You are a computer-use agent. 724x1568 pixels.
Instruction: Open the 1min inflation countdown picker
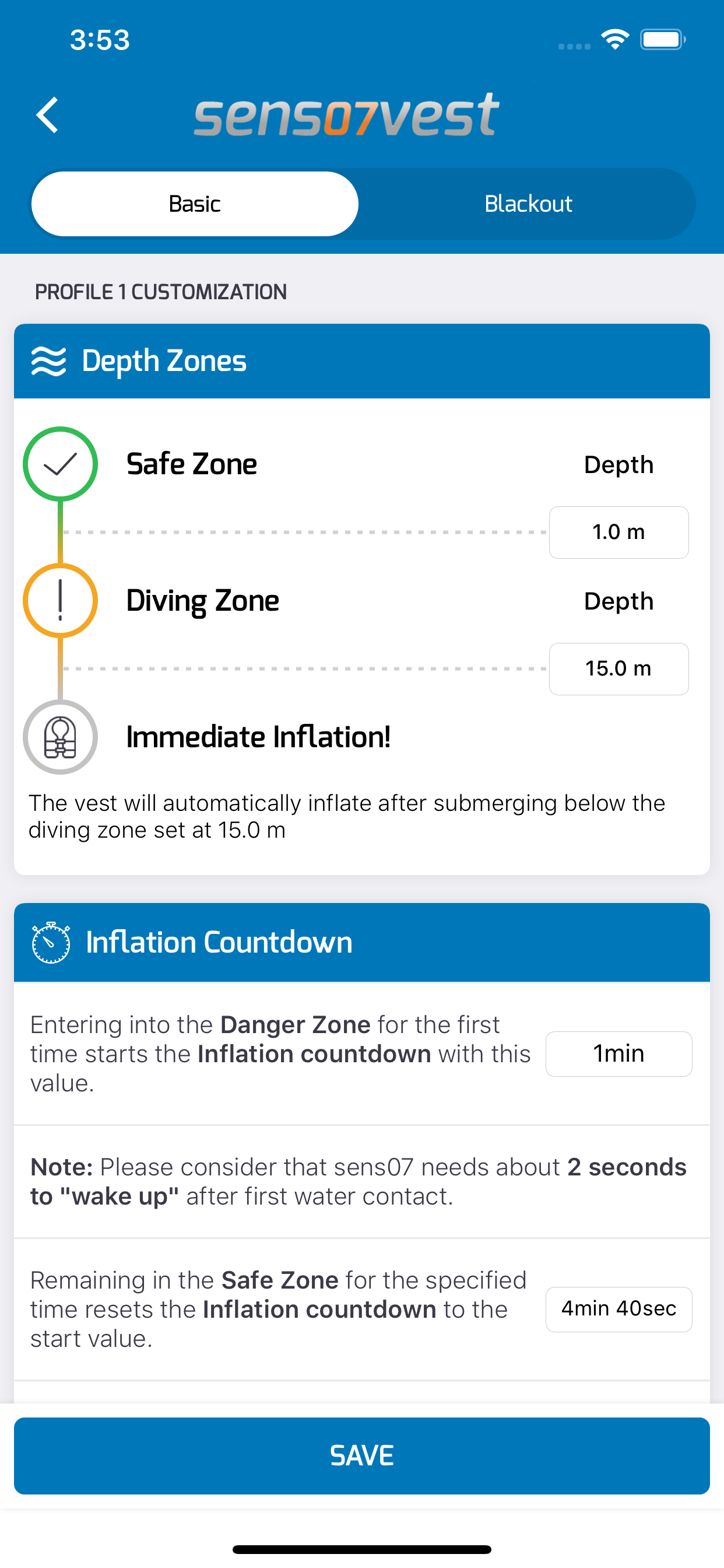[x=618, y=1053]
